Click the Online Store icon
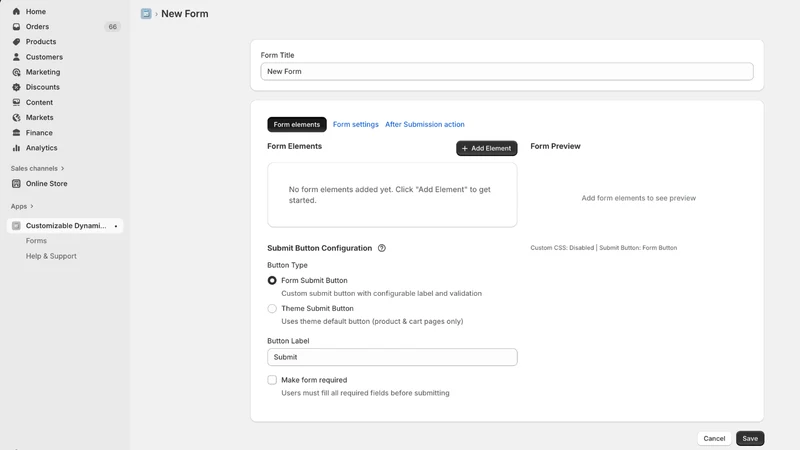 (16, 183)
